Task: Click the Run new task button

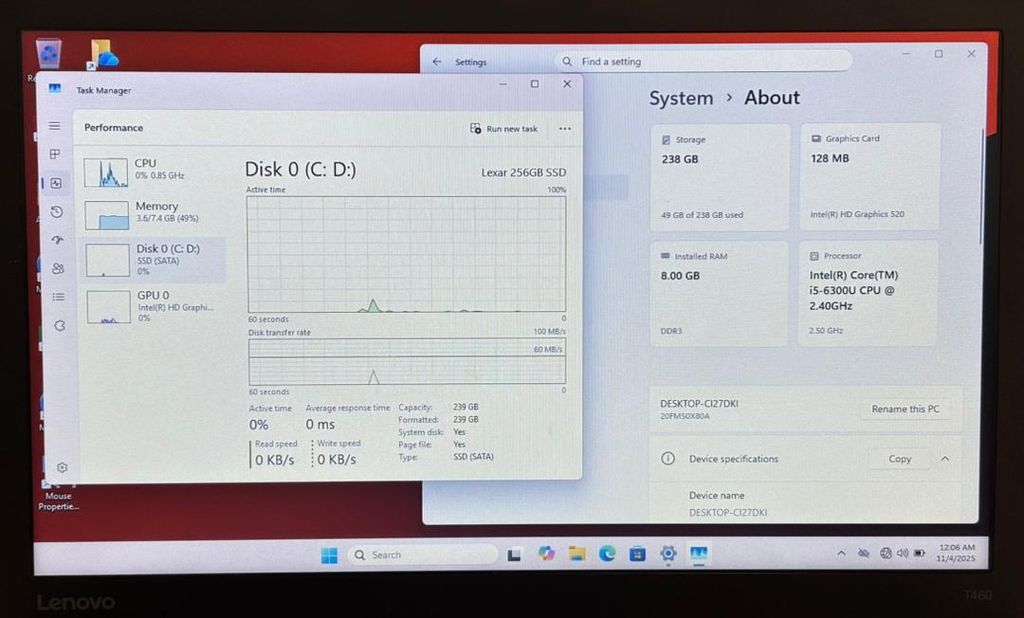Action: [x=504, y=128]
